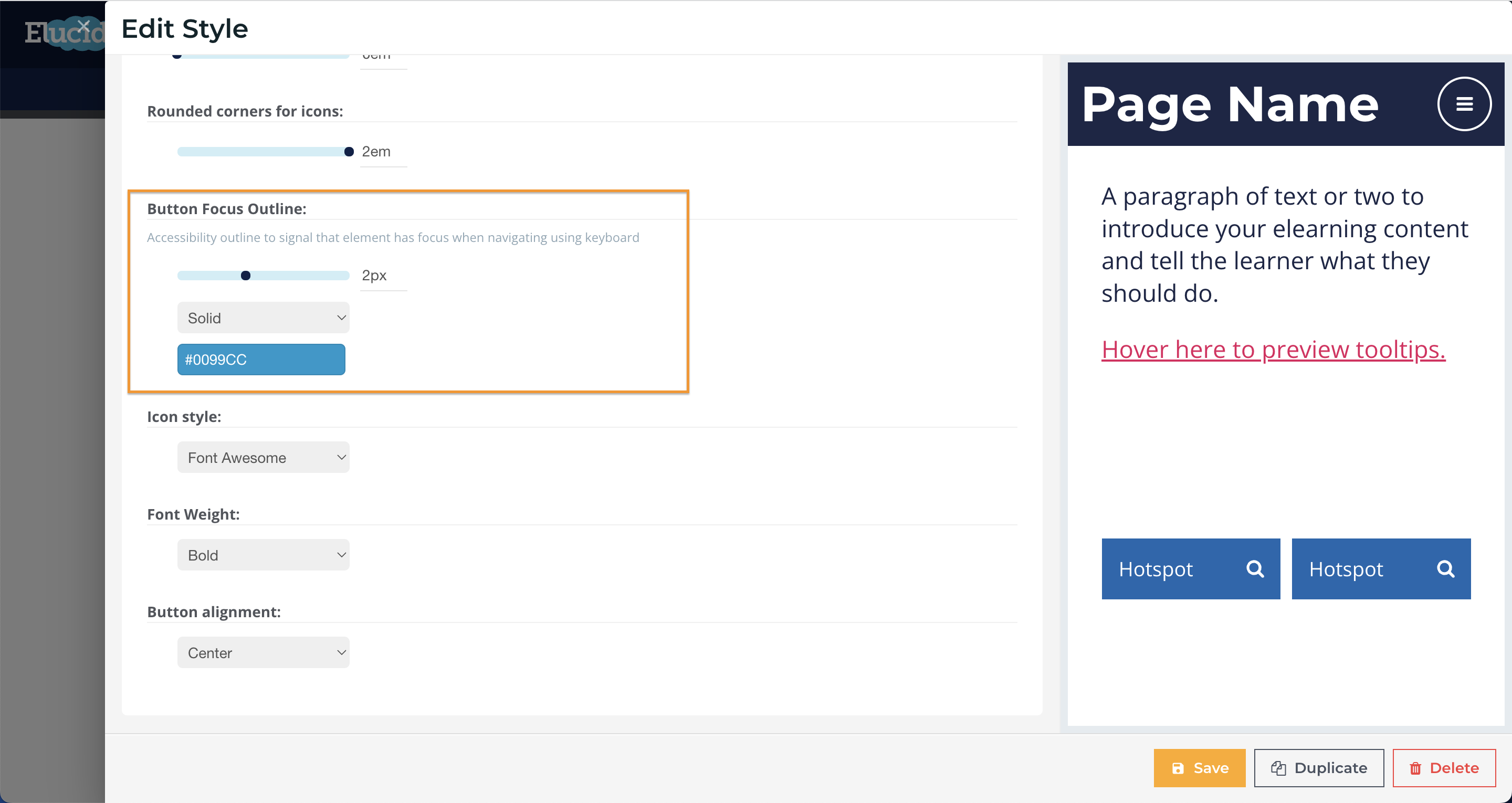Viewport: 1512px width, 803px height.
Task: Delete this style
Action: (x=1444, y=768)
